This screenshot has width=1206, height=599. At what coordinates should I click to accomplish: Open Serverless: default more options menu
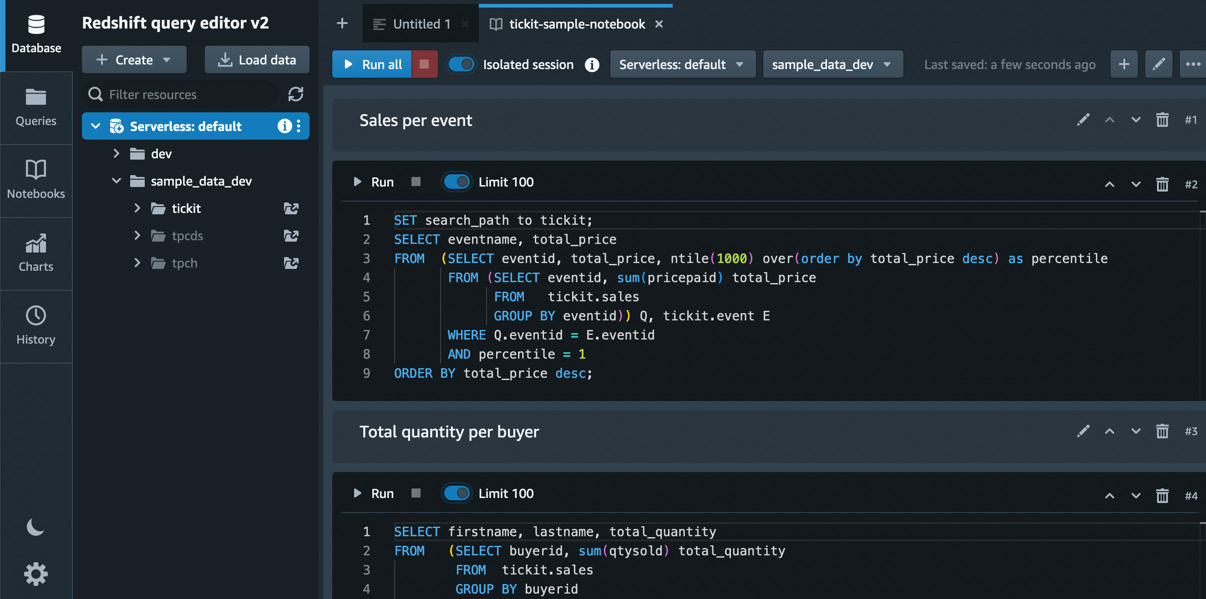(x=299, y=126)
